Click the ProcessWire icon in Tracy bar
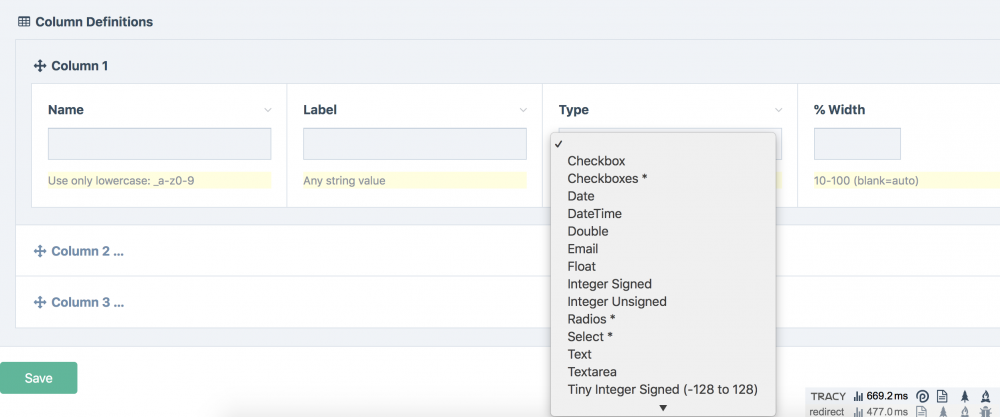This screenshot has height=417, width=1000. point(921,396)
